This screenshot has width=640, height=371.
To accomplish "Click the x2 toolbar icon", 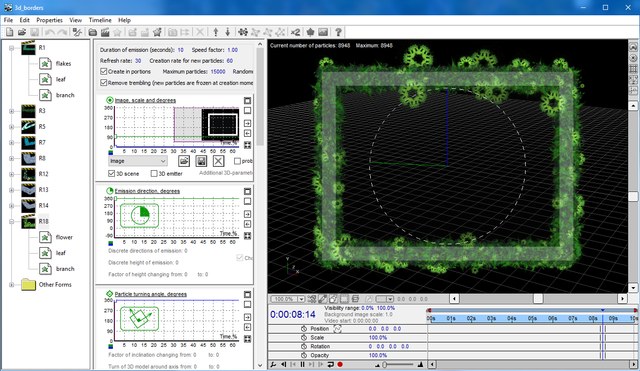I will click(x=295, y=32).
